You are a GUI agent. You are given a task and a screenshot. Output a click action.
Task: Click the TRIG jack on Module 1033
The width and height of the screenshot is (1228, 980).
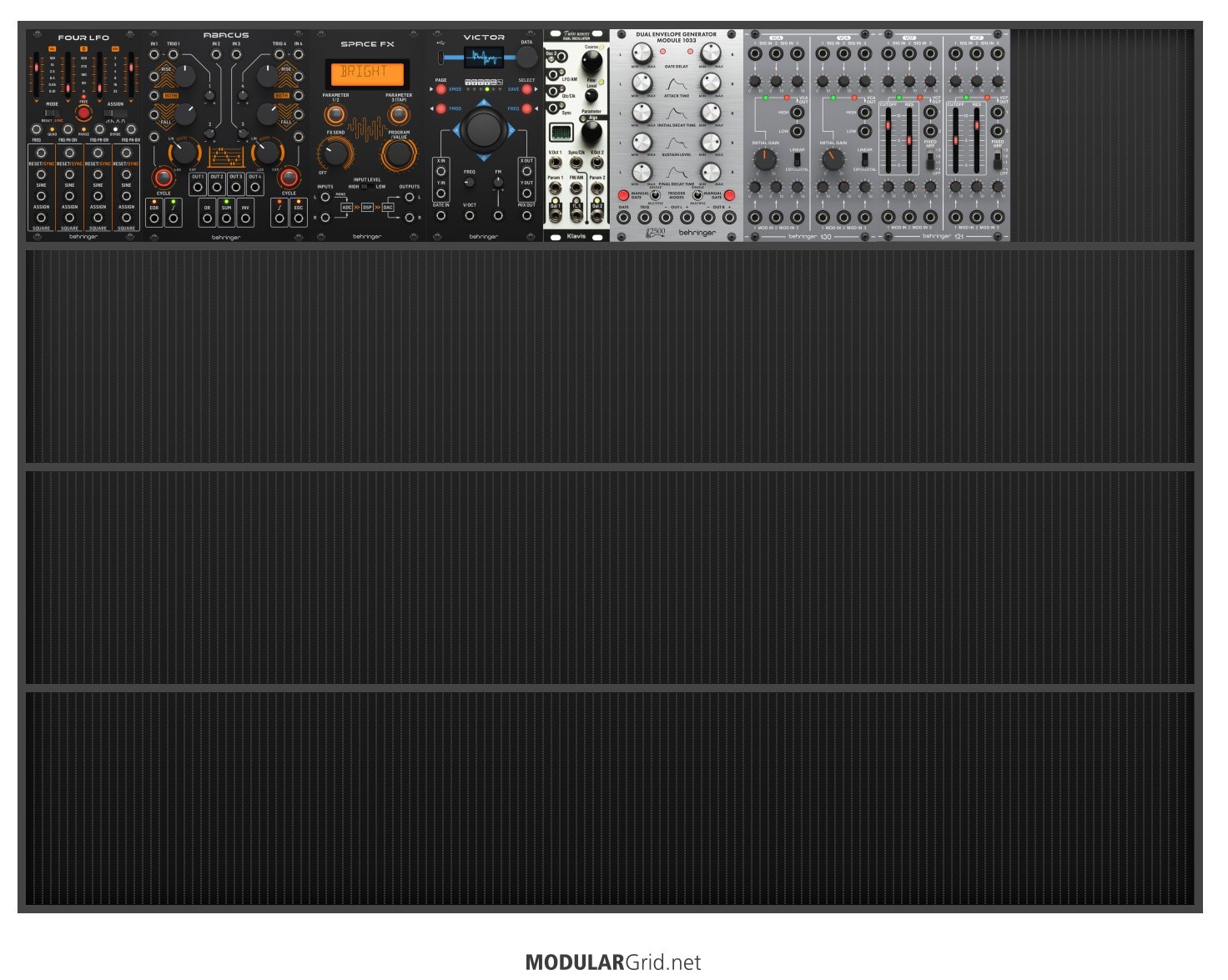tap(644, 218)
